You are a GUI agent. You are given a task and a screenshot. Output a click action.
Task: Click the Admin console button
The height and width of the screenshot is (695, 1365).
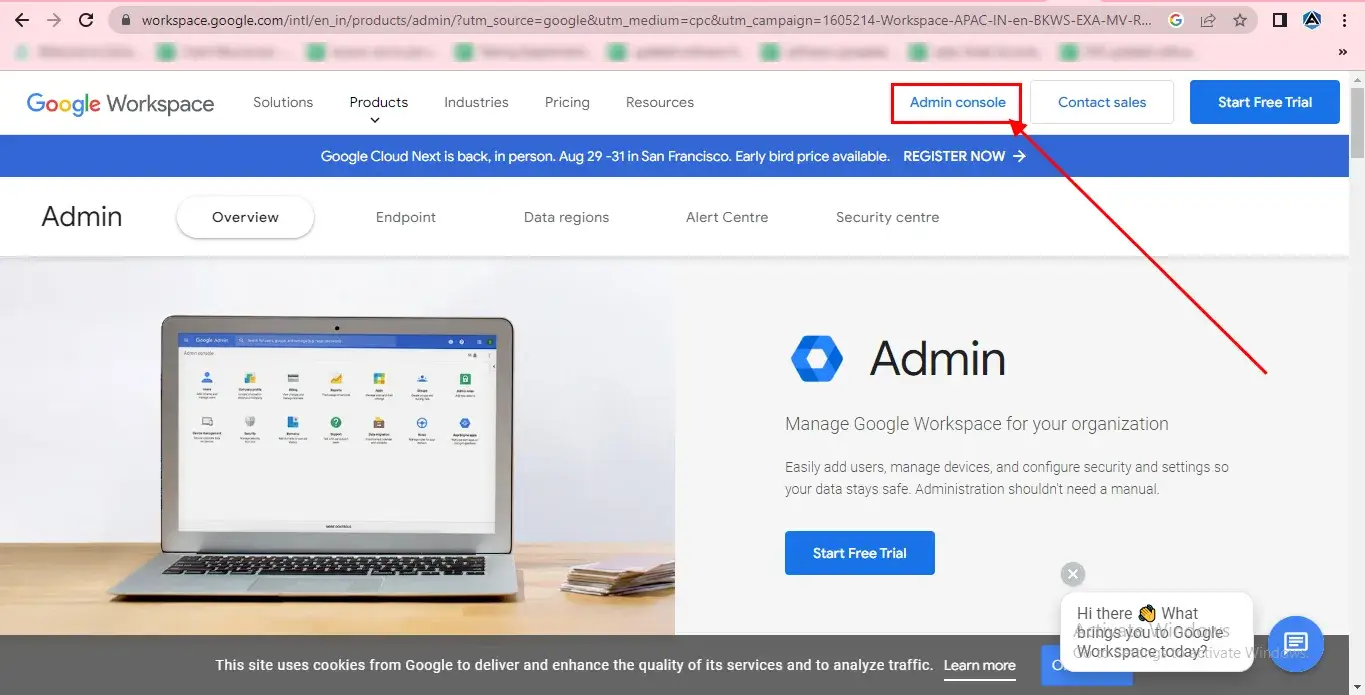(x=957, y=102)
